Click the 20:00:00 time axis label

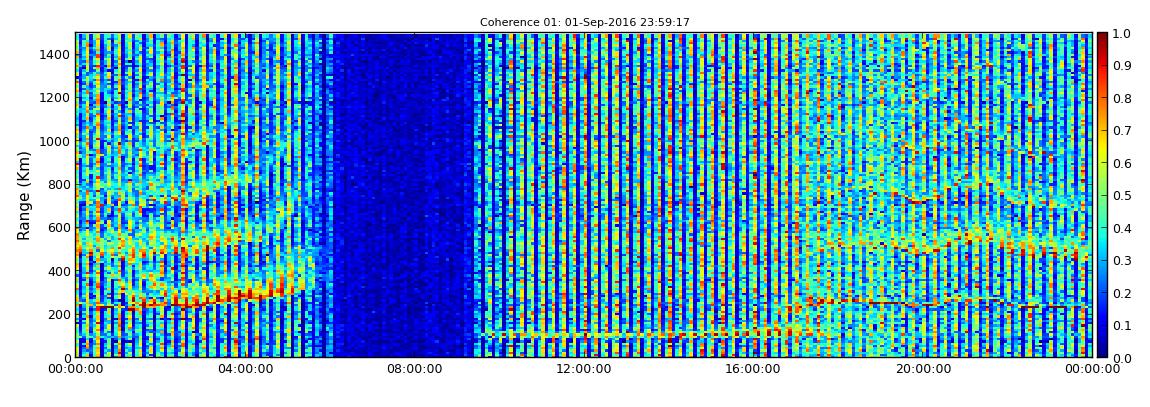[x=923, y=369]
